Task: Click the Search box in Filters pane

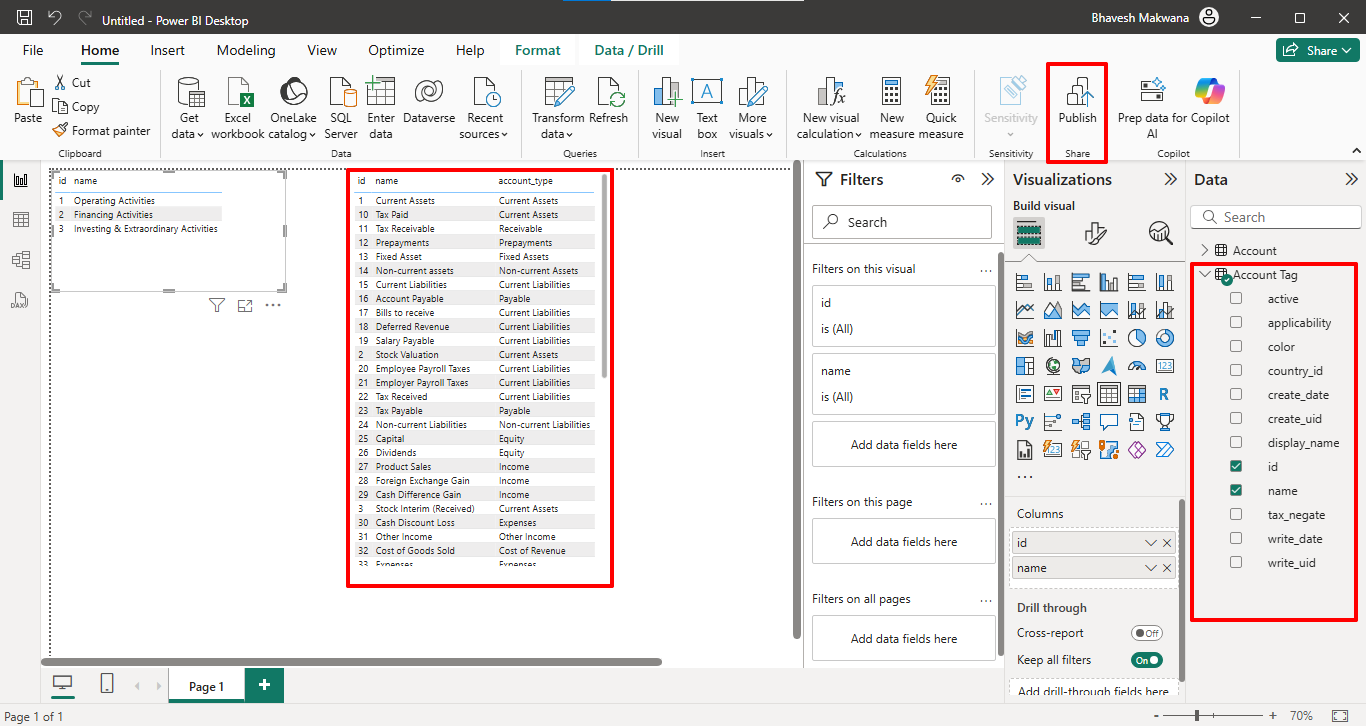Action: tap(902, 222)
